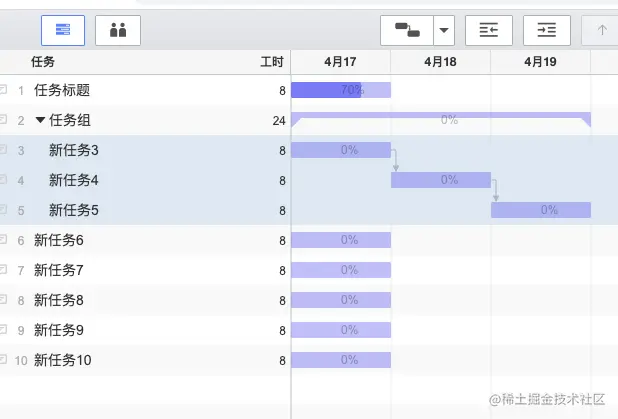This screenshot has width=618, height=419.
Task: Click the 新任务5 Gantt bar
Action: [541, 210]
